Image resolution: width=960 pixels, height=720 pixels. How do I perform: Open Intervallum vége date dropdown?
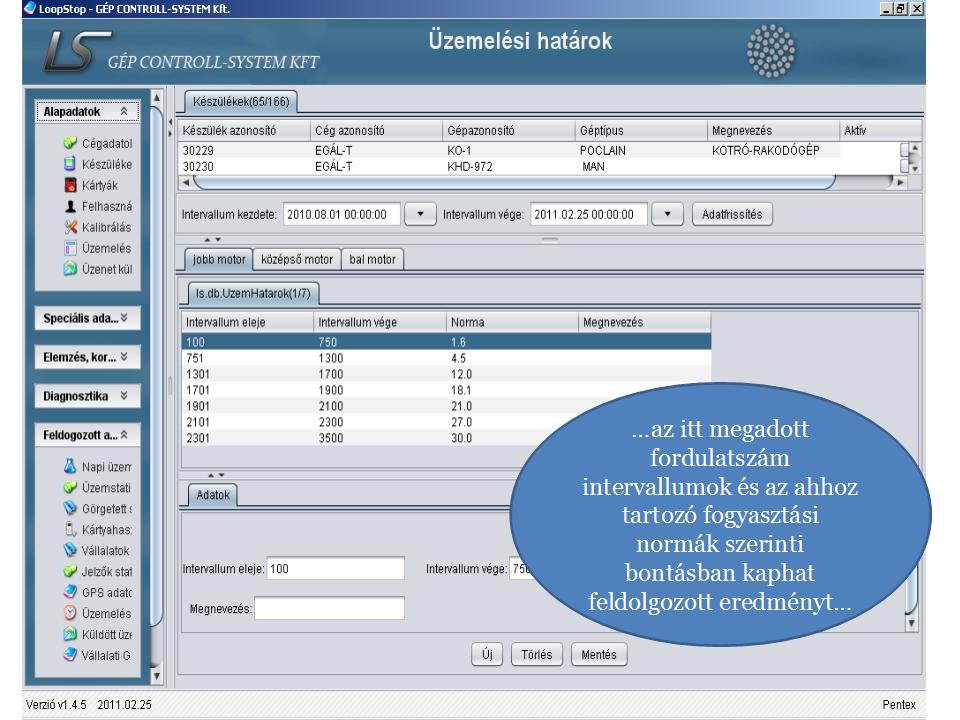click(667, 215)
